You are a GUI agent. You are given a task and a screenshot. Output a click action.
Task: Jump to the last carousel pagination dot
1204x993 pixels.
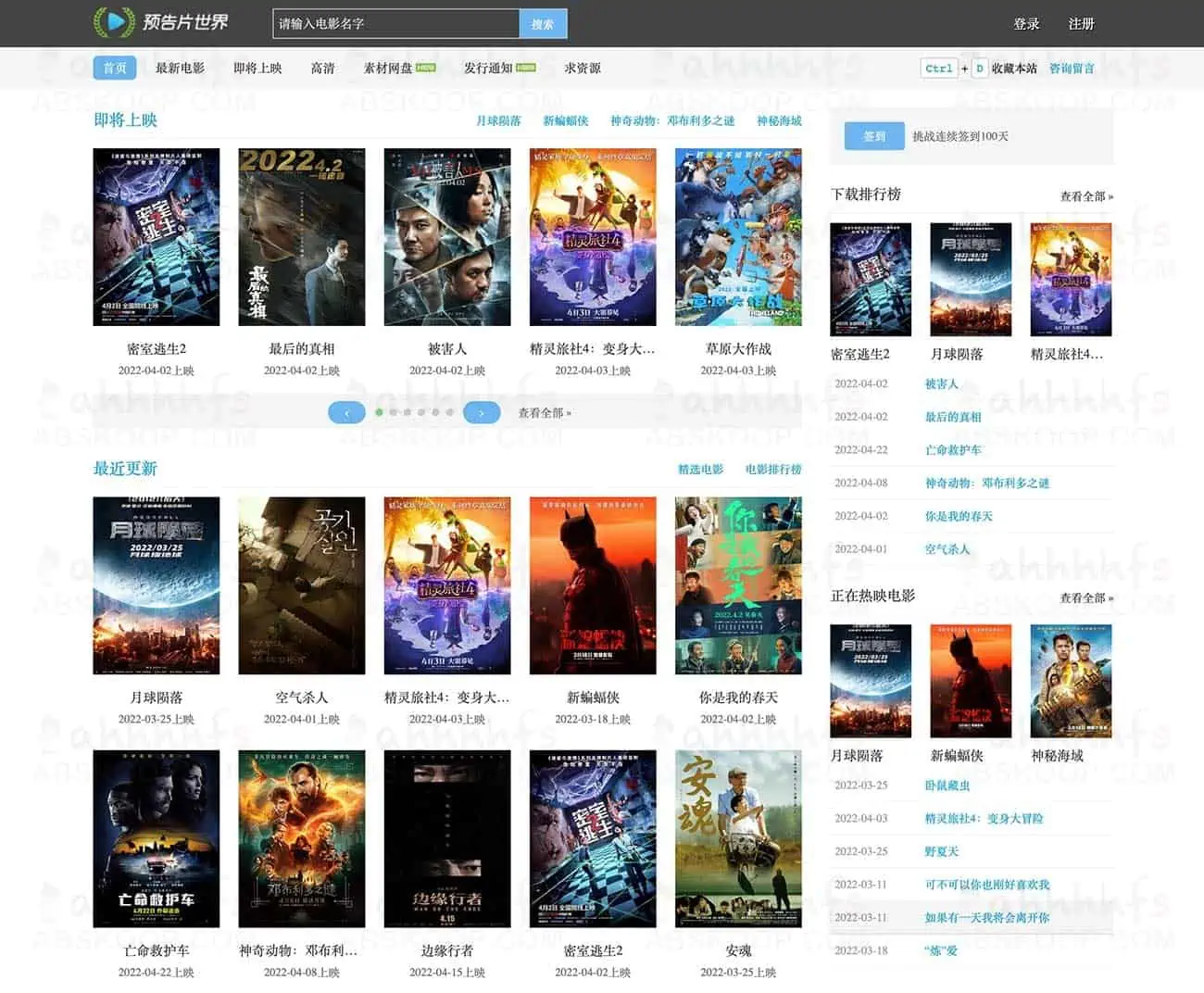pyautogui.click(x=450, y=412)
